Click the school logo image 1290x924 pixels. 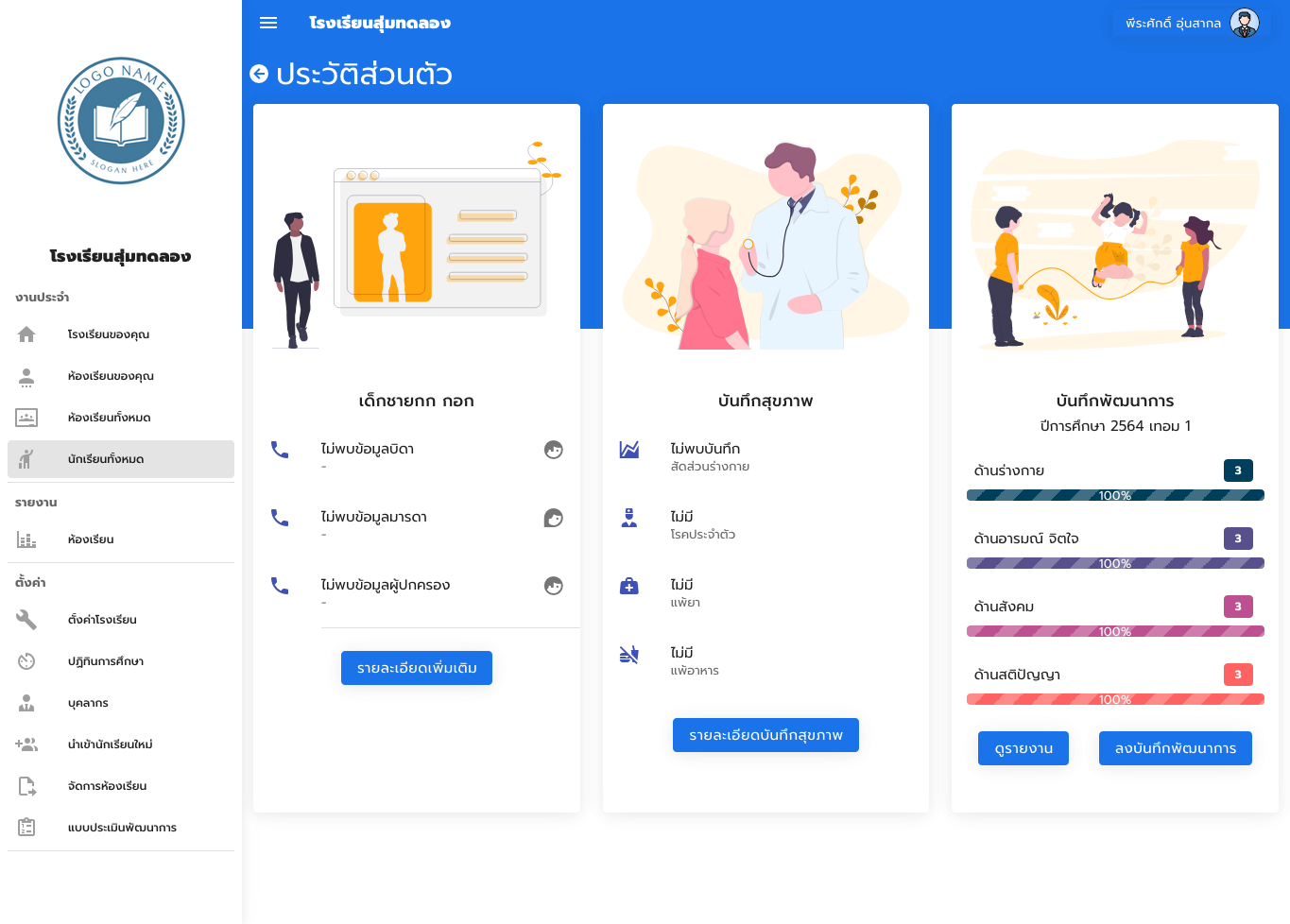pyautogui.click(x=121, y=121)
